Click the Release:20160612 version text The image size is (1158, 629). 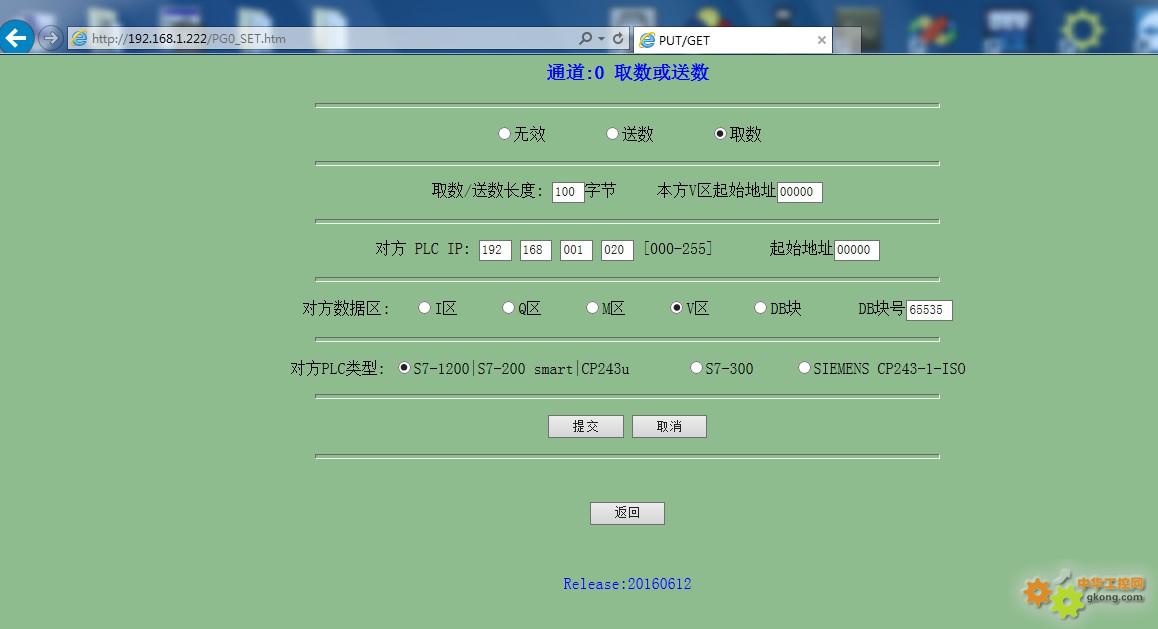click(x=627, y=584)
